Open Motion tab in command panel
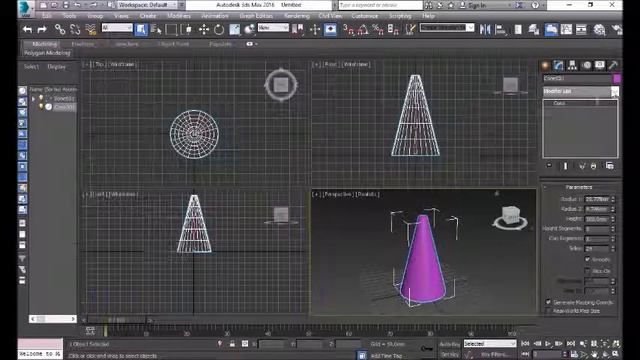 pos(587,65)
